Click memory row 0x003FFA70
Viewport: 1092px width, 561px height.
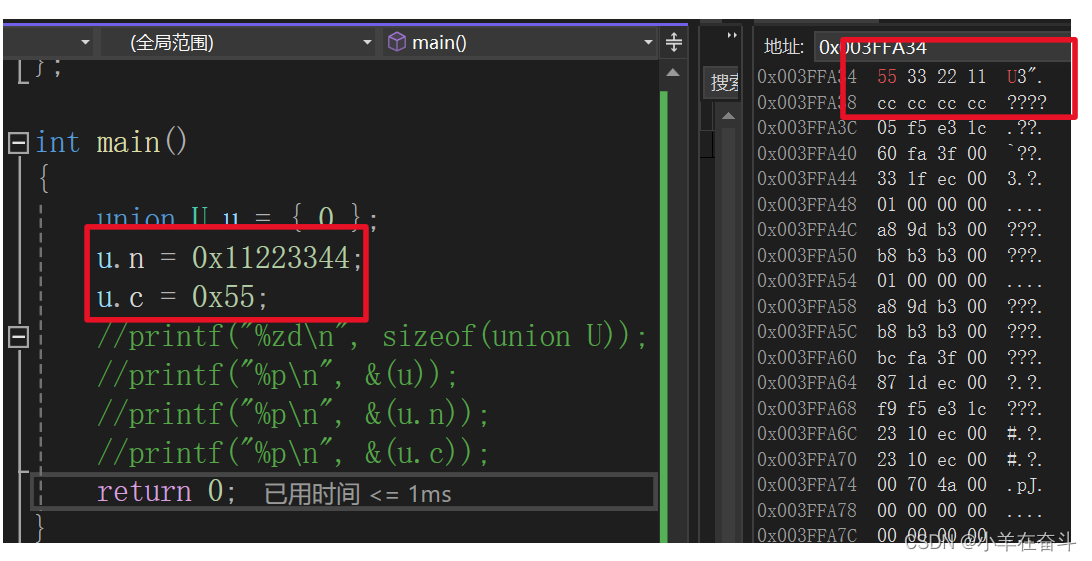(900, 459)
